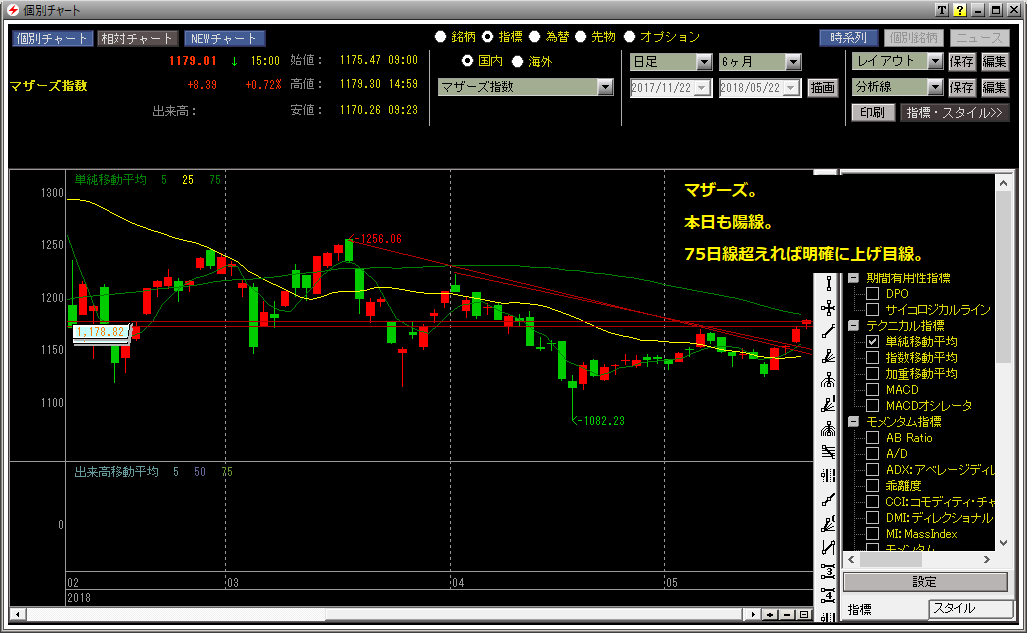Select the 為替 radio button
Screen dimensions: 1027x633
(x=535, y=37)
